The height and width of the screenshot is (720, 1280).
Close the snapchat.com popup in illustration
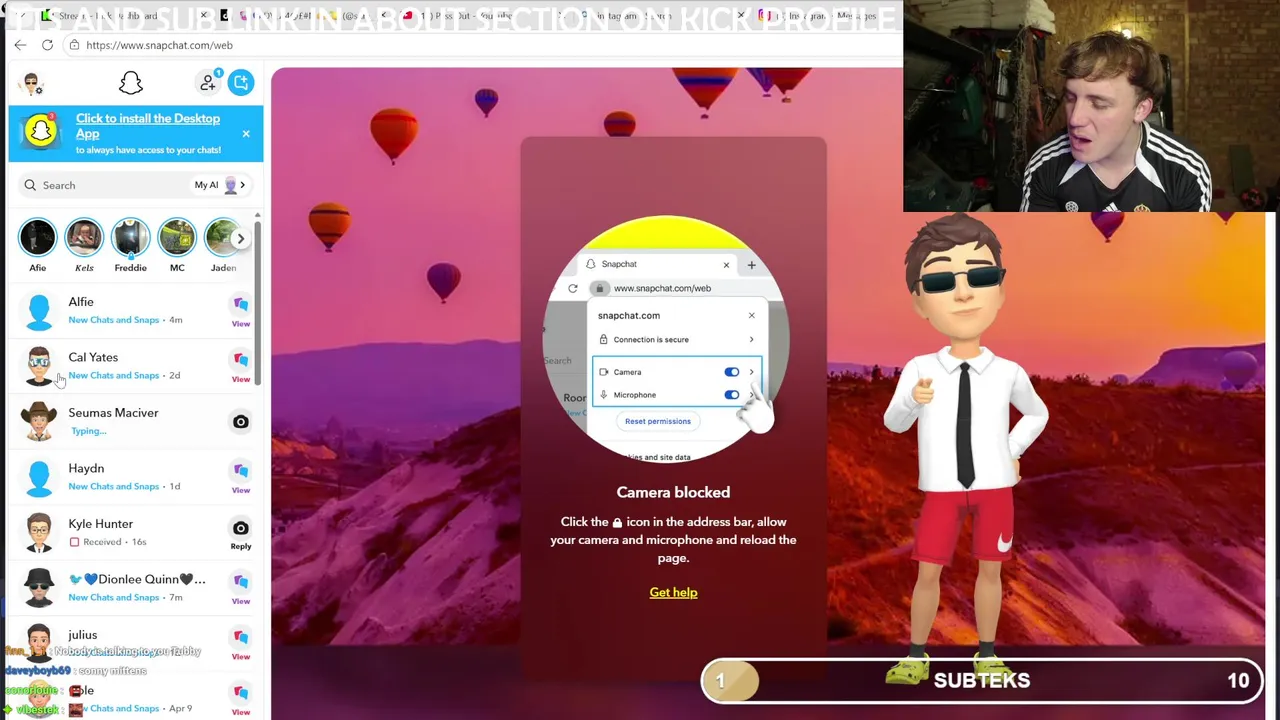tap(752, 316)
